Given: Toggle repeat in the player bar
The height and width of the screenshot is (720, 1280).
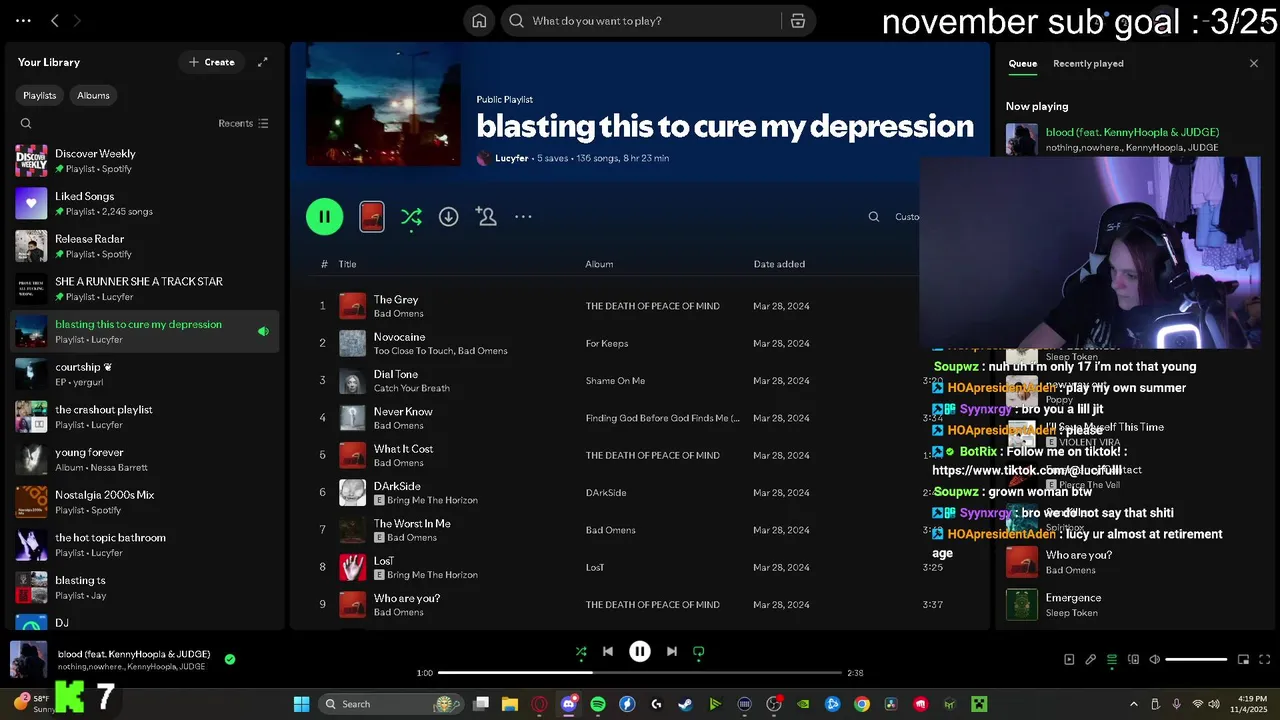Looking at the screenshot, I should coord(699,651).
